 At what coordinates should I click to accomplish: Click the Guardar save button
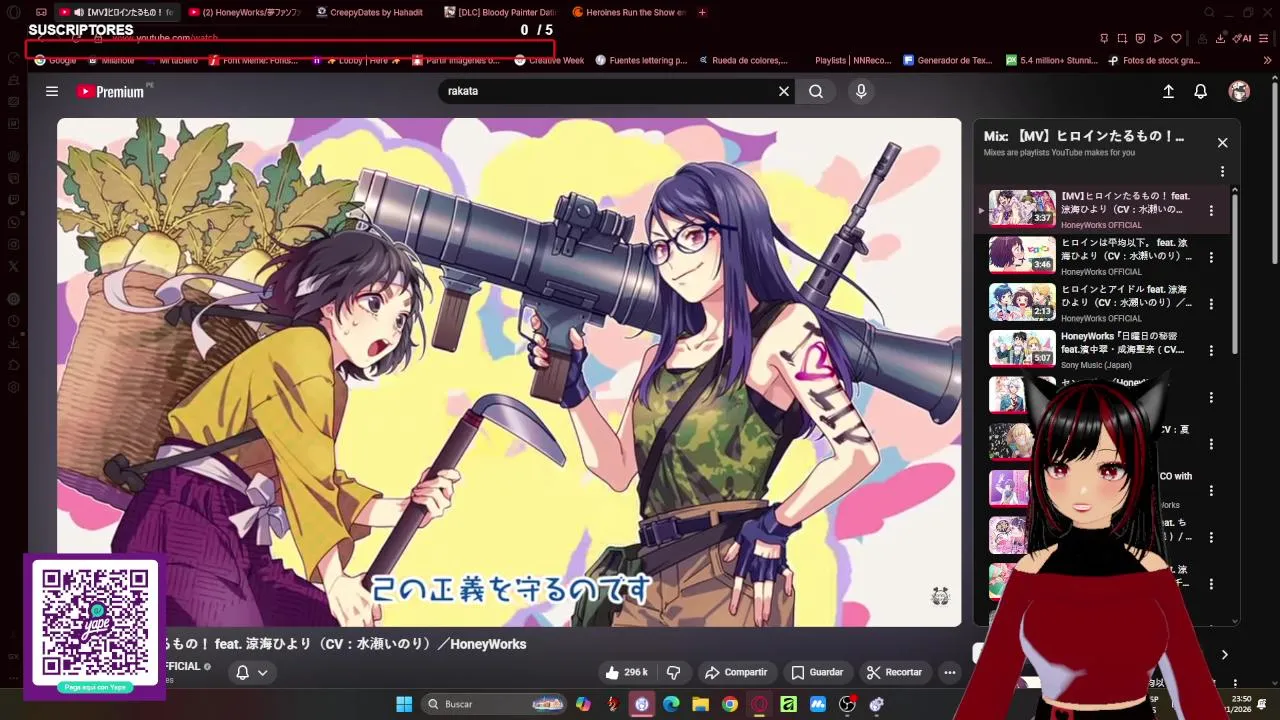click(x=817, y=672)
